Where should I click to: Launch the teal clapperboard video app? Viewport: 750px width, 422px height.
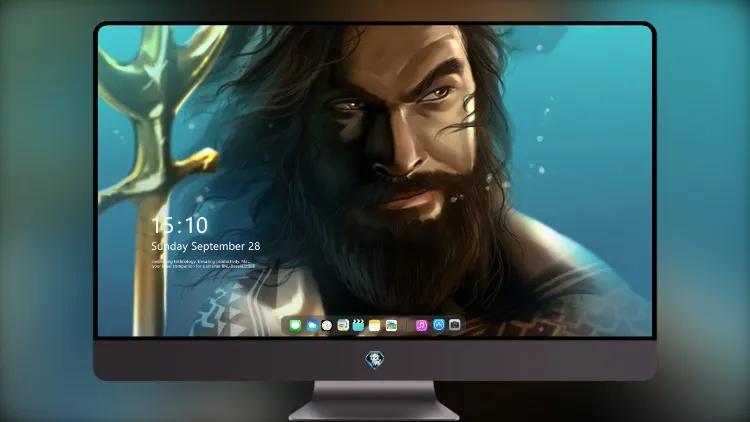pyautogui.click(x=358, y=325)
